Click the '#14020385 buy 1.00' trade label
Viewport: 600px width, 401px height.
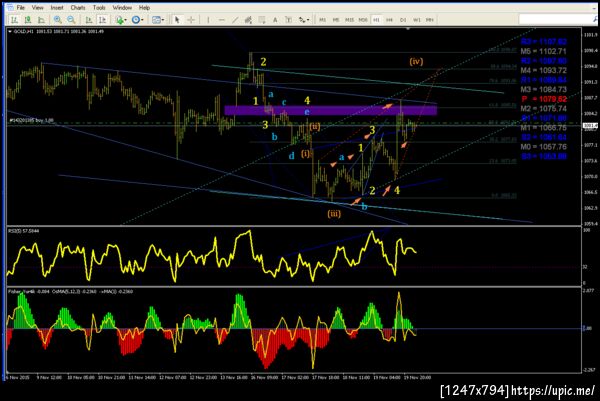(x=31, y=120)
